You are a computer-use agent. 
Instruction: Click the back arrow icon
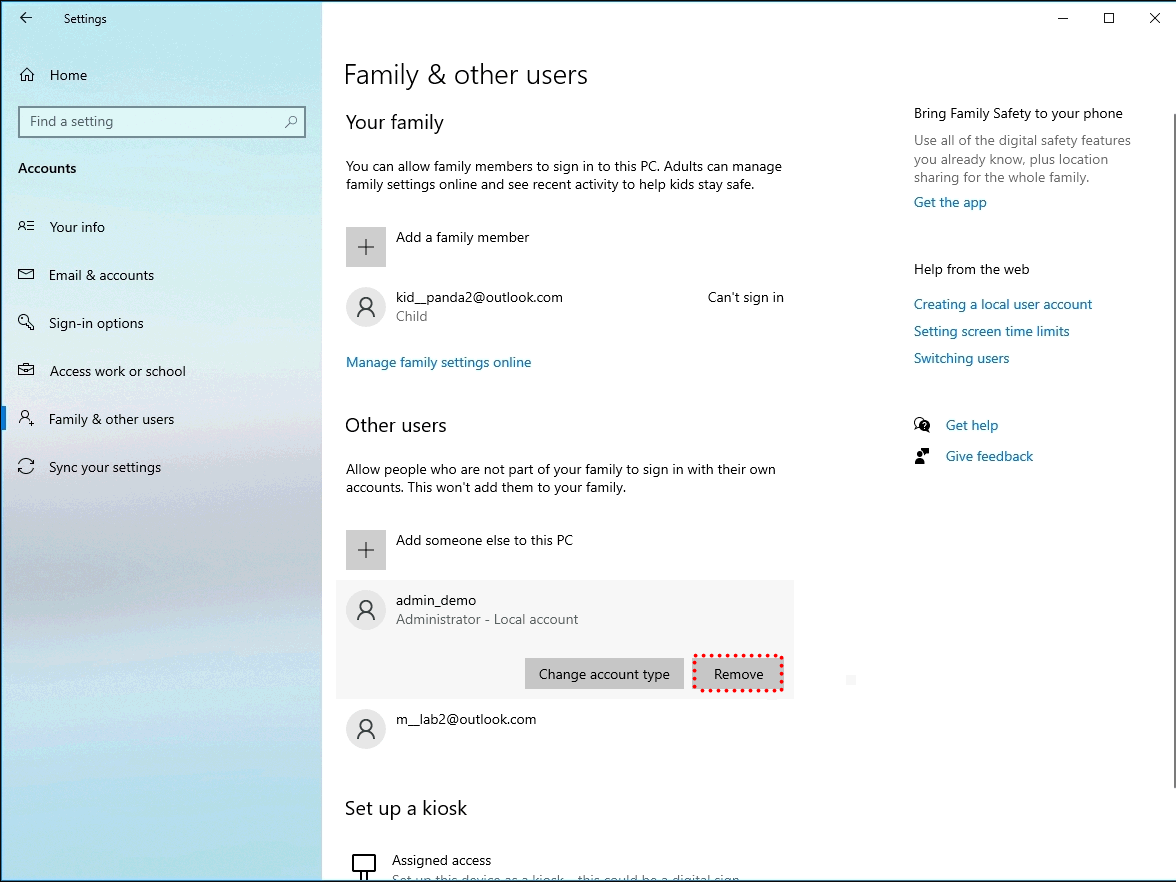(26, 18)
